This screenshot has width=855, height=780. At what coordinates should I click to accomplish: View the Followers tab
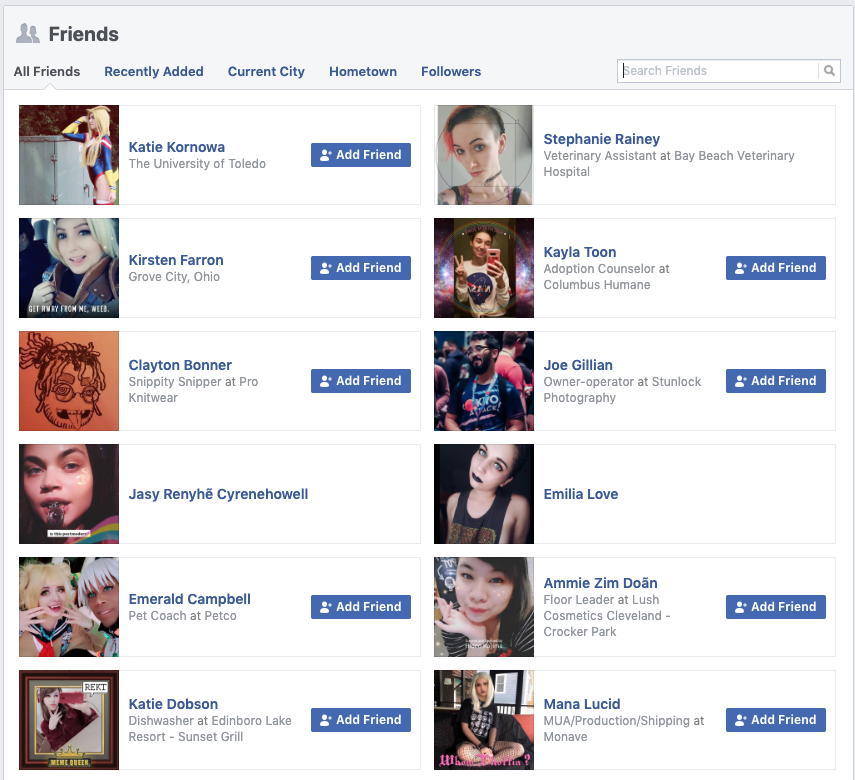tap(451, 71)
